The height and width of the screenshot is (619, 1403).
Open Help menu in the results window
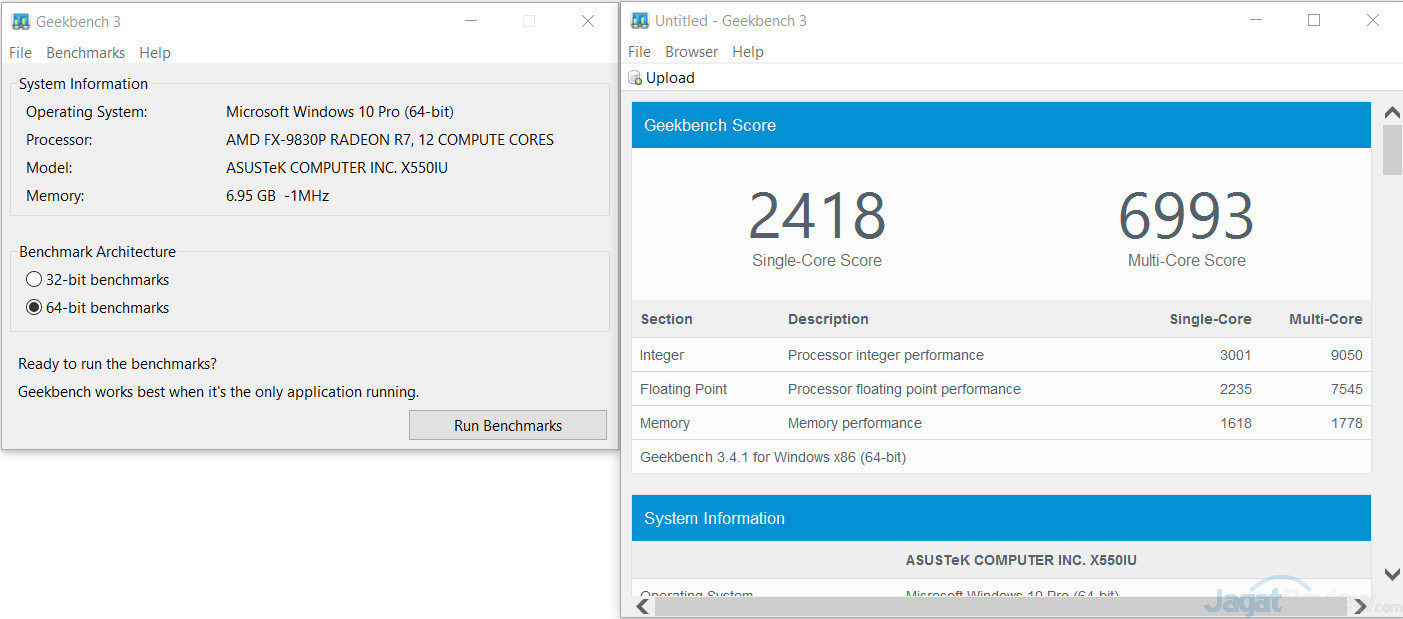tap(747, 52)
